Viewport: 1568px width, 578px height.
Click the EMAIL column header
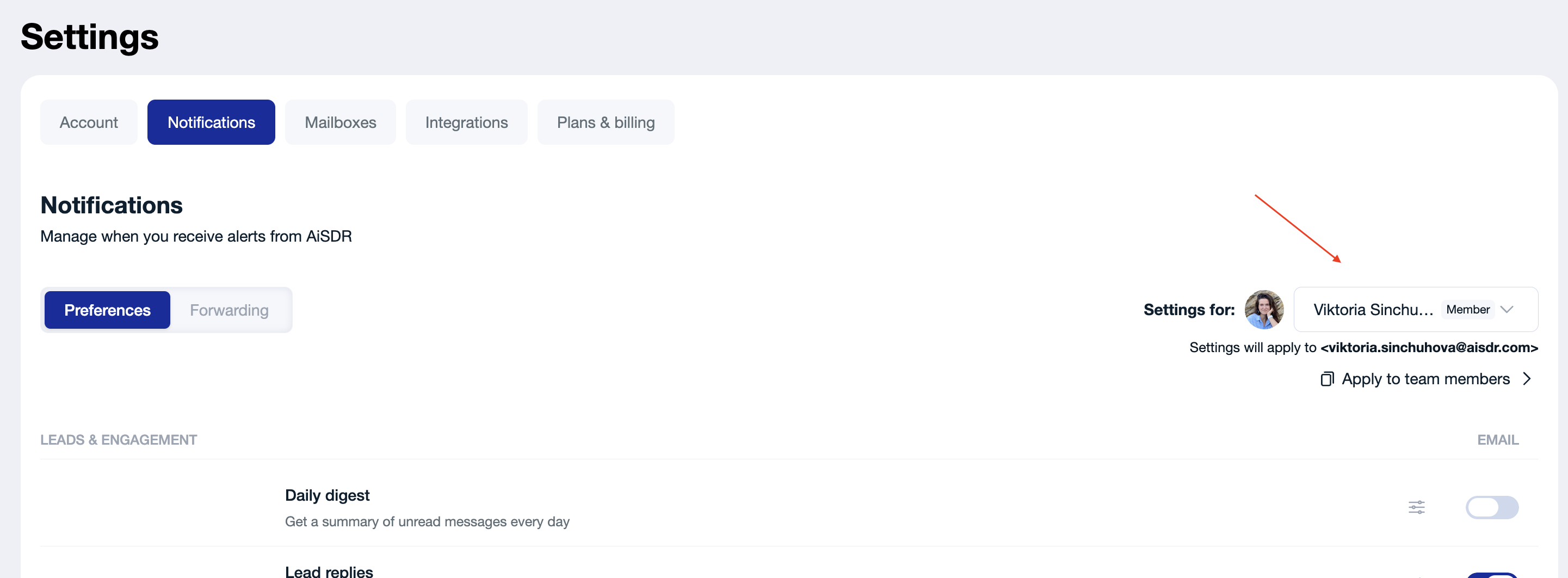(1498, 440)
